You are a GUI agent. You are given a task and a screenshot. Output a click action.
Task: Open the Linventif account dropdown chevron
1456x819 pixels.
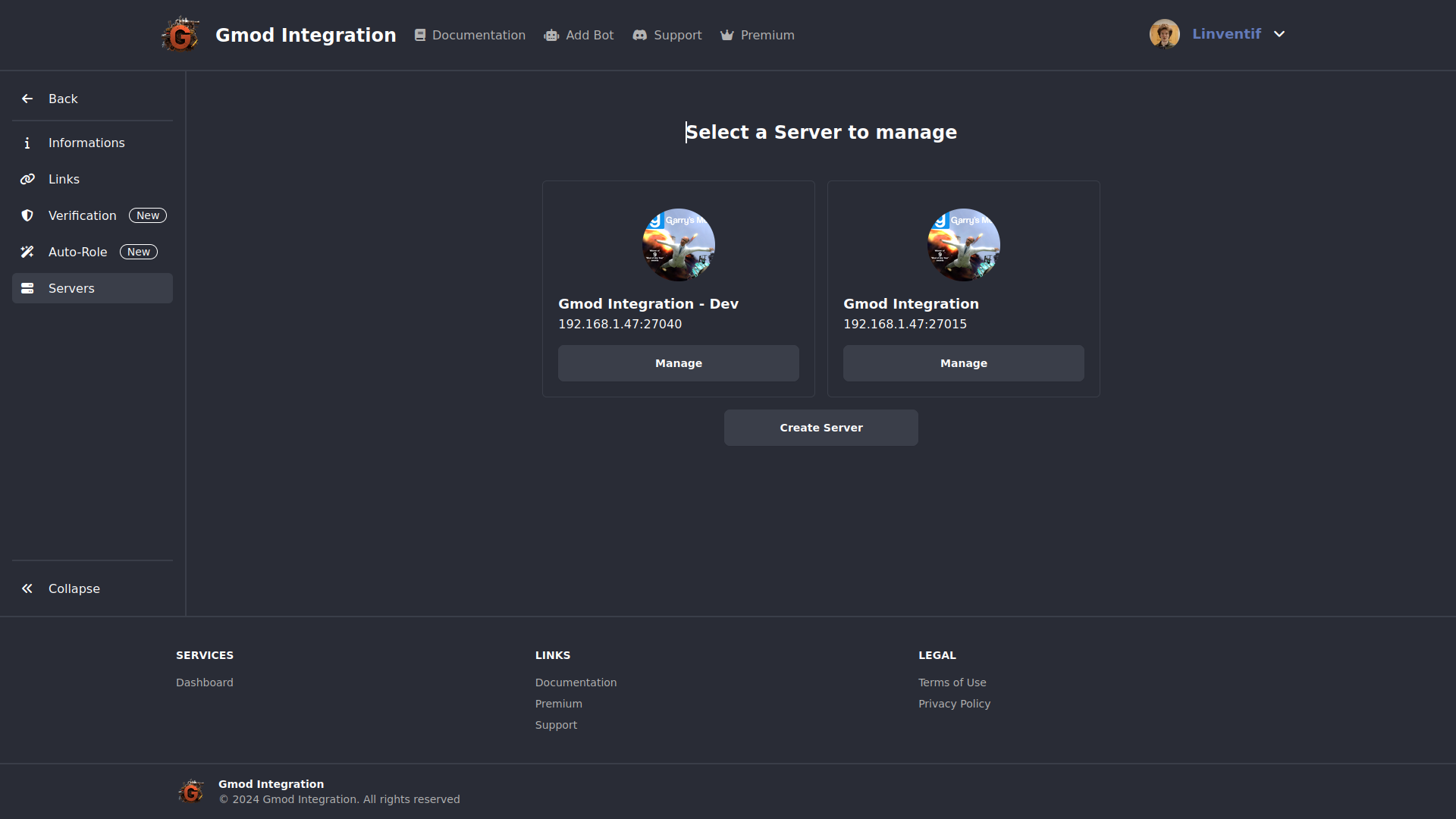(1279, 34)
